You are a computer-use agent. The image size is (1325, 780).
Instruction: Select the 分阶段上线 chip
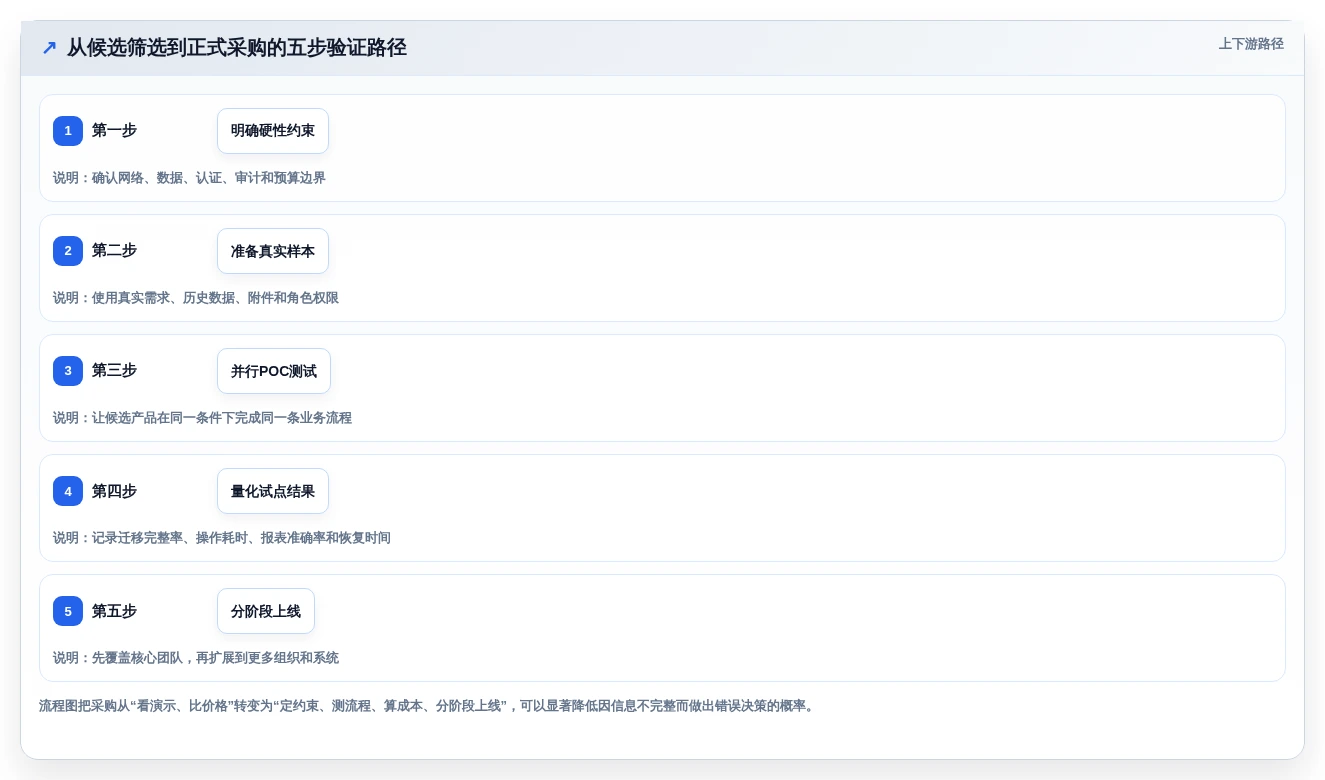pyautogui.click(x=266, y=611)
